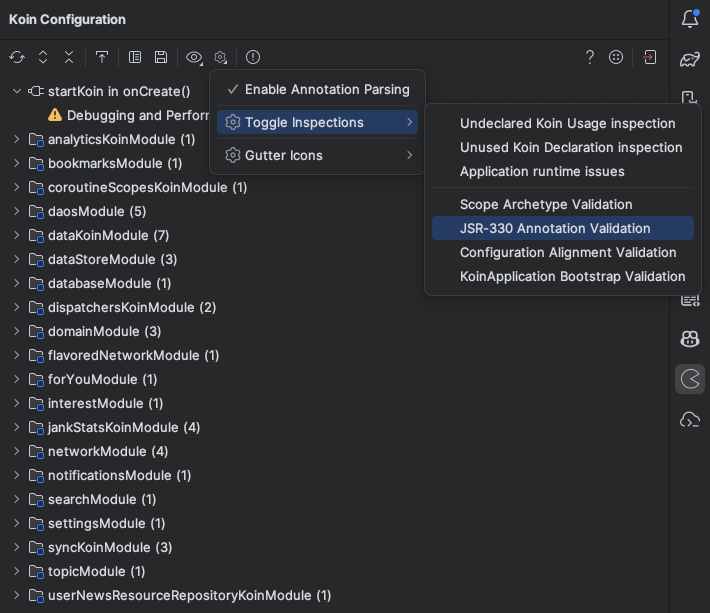Select Scope Archetype Validation menu entry

[x=546, y=204]
